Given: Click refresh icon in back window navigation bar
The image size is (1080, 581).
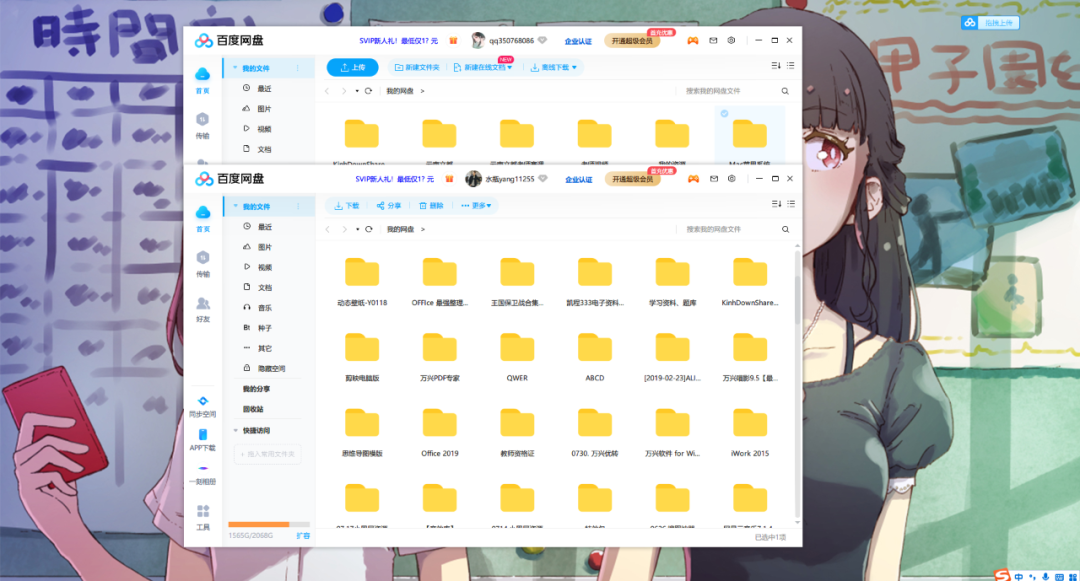Looking at the screenshot, I should (x=368, y=91).
